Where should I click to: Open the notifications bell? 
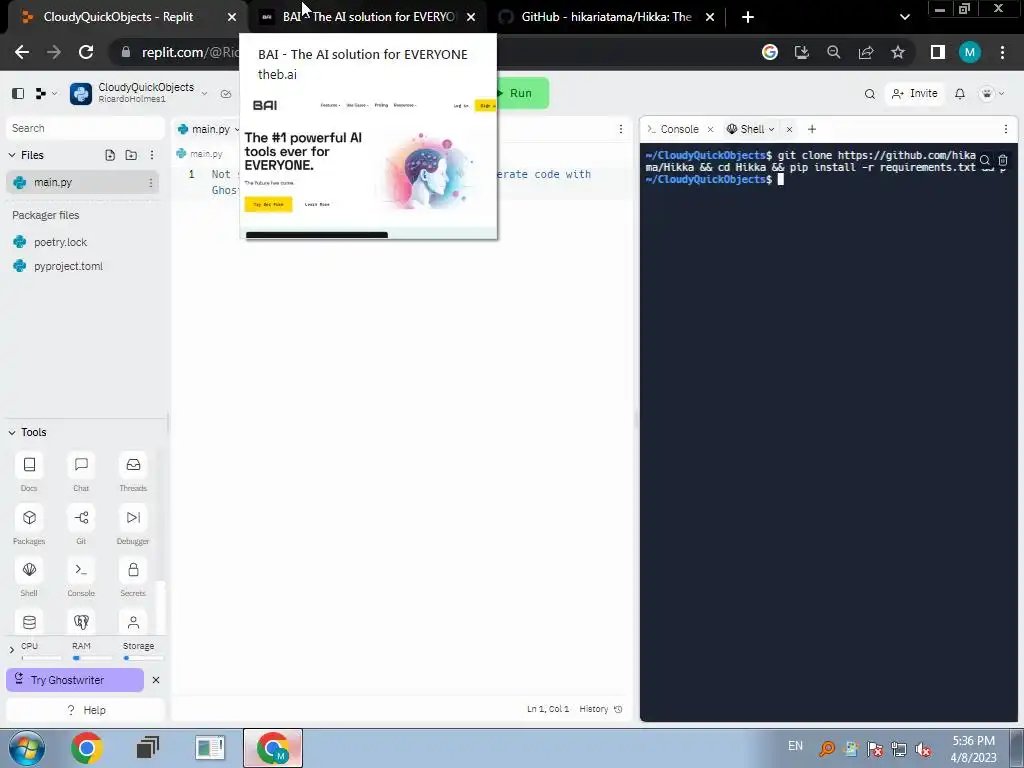point(960,94)
